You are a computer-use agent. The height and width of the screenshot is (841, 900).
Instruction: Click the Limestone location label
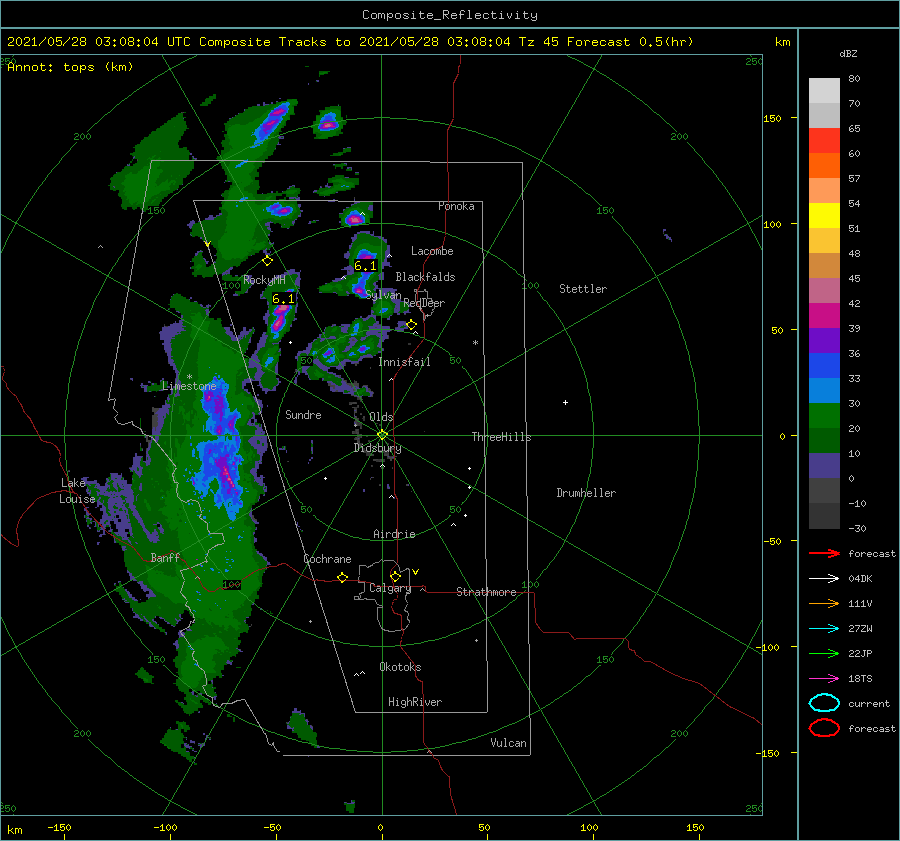click(x=189, y=386)
